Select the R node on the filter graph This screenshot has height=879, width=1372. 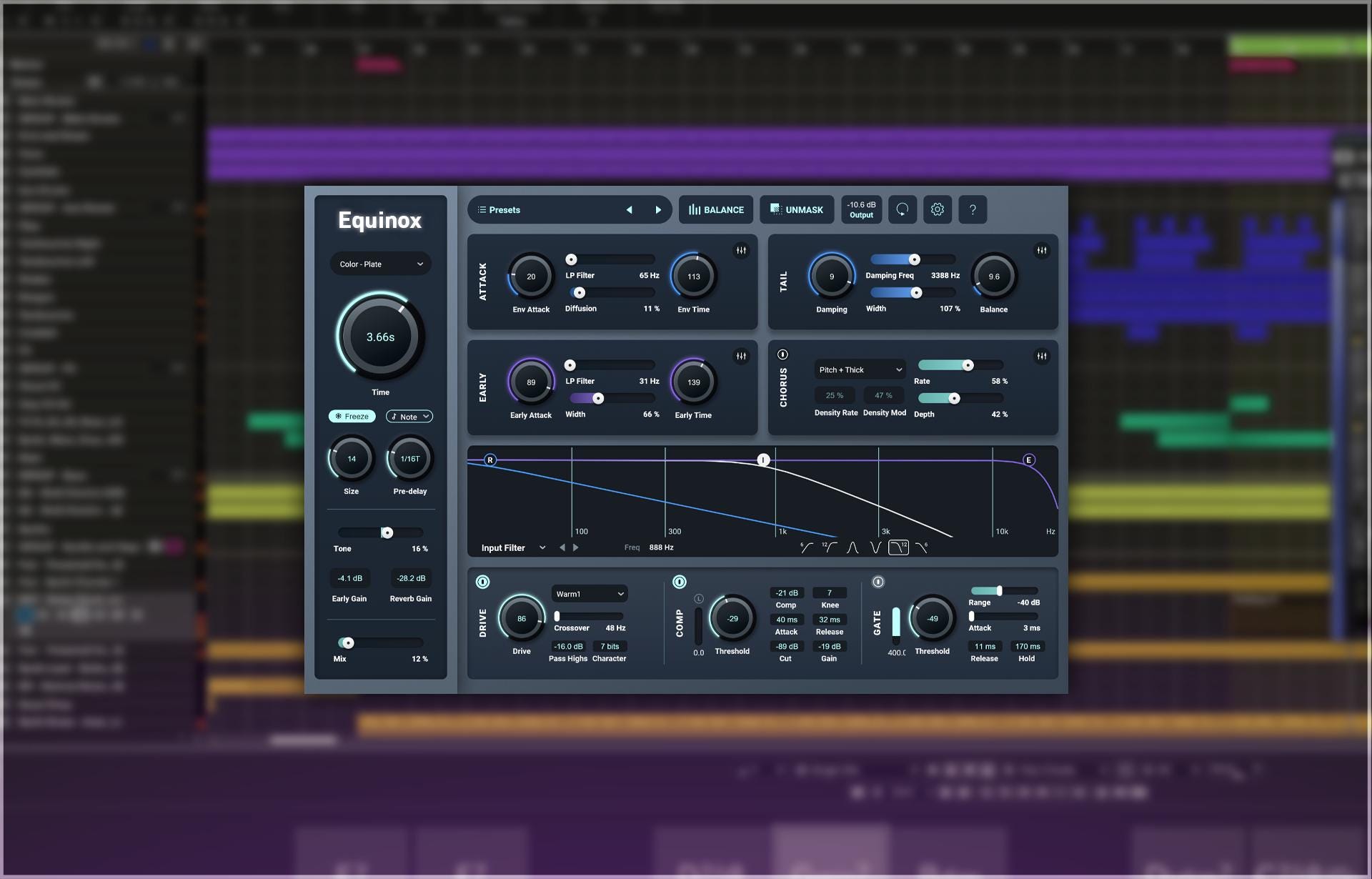click(x=490, y=460)
